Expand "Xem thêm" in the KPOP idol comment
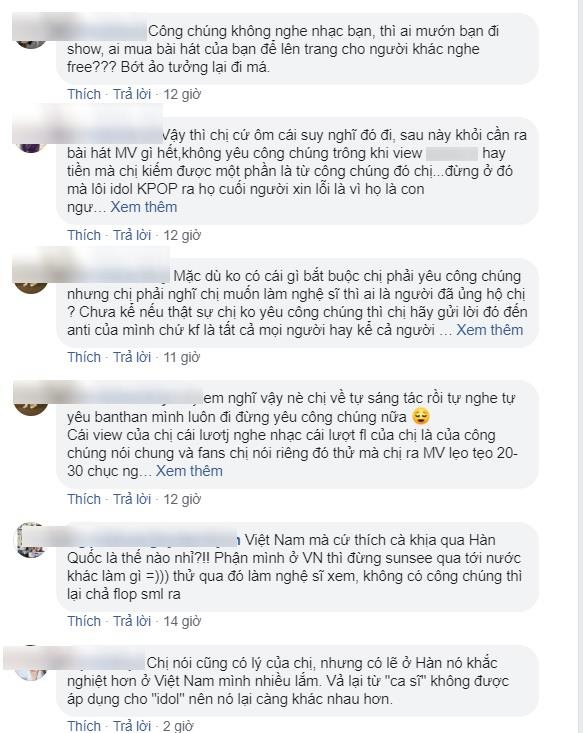The image size is (583, 733). [x=144, y=207]
